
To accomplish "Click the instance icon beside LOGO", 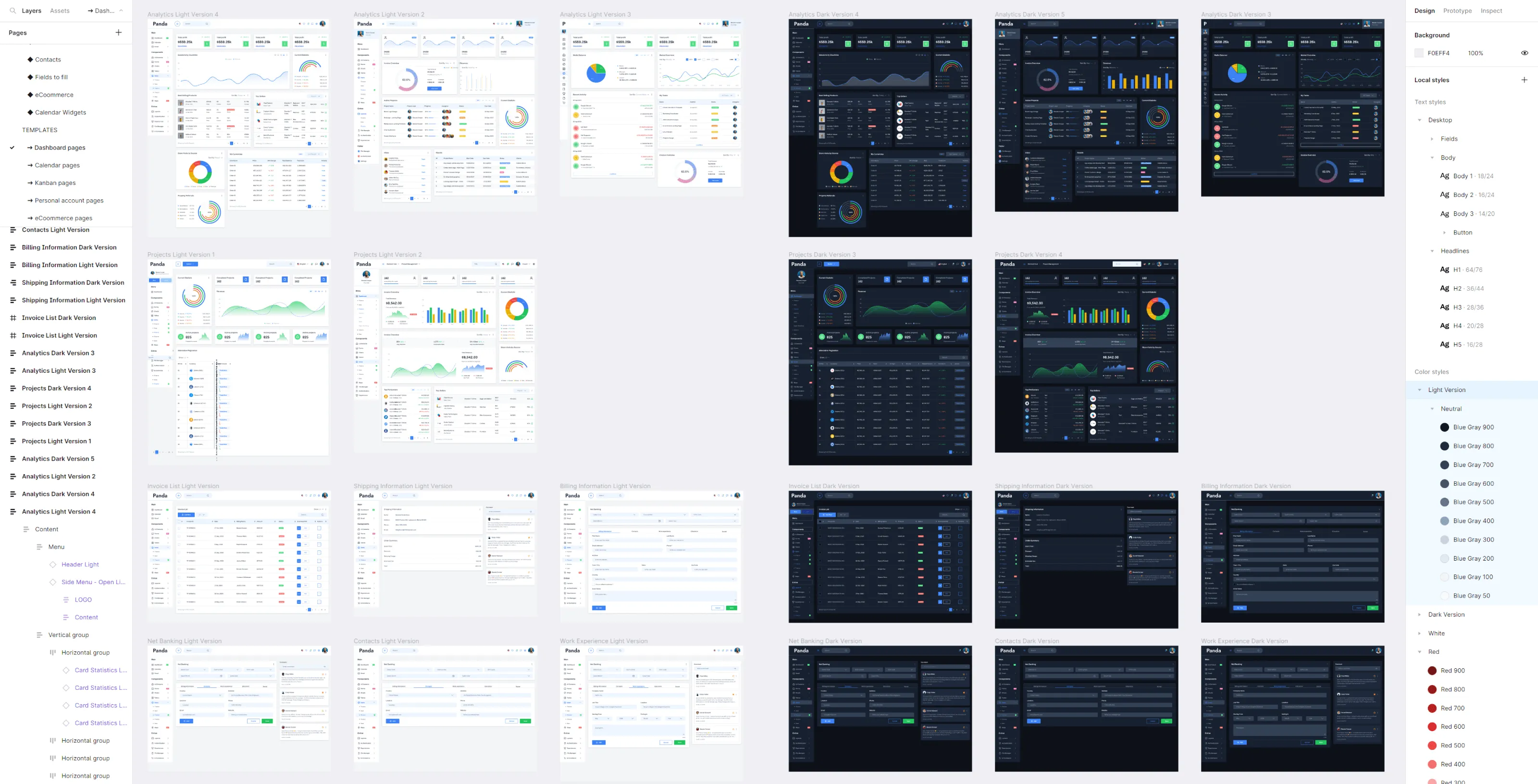I will click(66, 600).
